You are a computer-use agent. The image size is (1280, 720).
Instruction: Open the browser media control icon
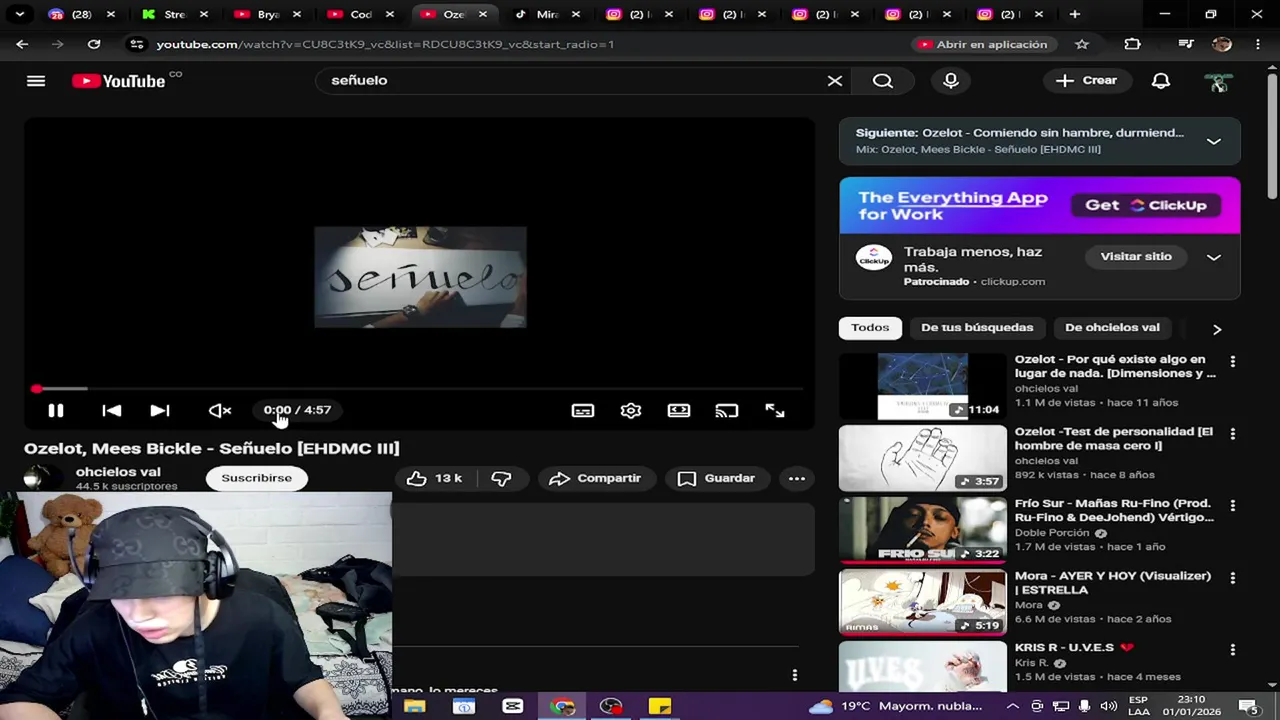[x=1186, y=45]
